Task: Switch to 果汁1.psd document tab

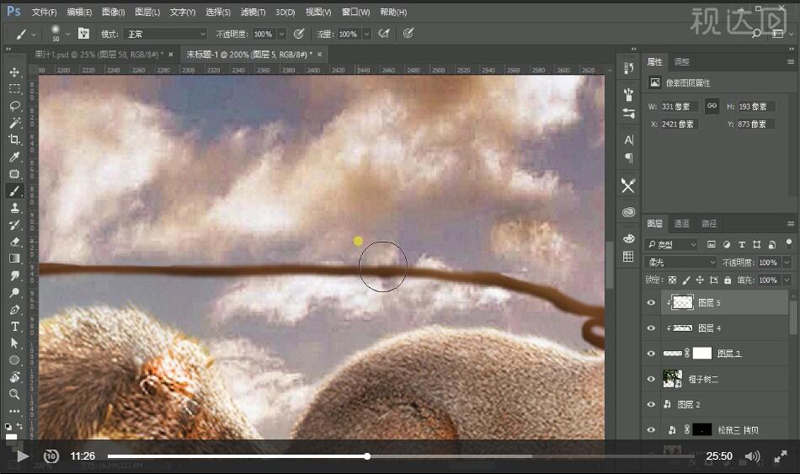Action: pyautogui.click(x=99, y=54)
